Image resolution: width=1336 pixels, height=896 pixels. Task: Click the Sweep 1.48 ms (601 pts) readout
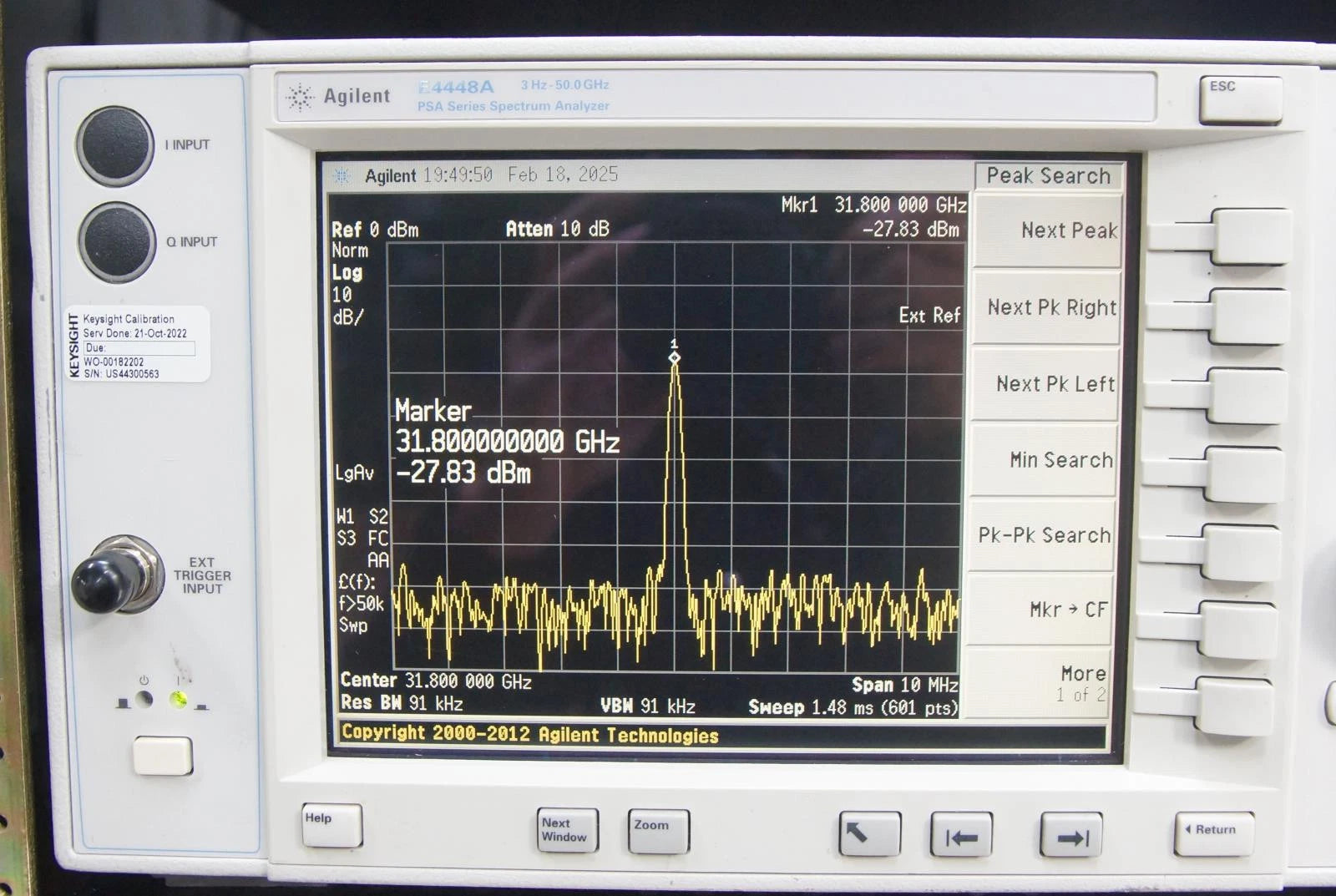coord(853,707)
